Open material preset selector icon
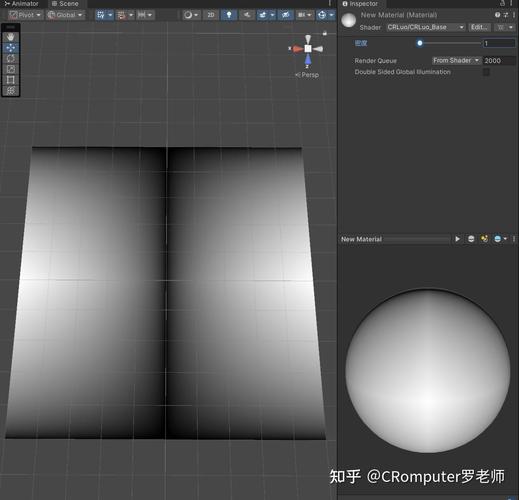519x500 pixels. click(x=506, y=15)
